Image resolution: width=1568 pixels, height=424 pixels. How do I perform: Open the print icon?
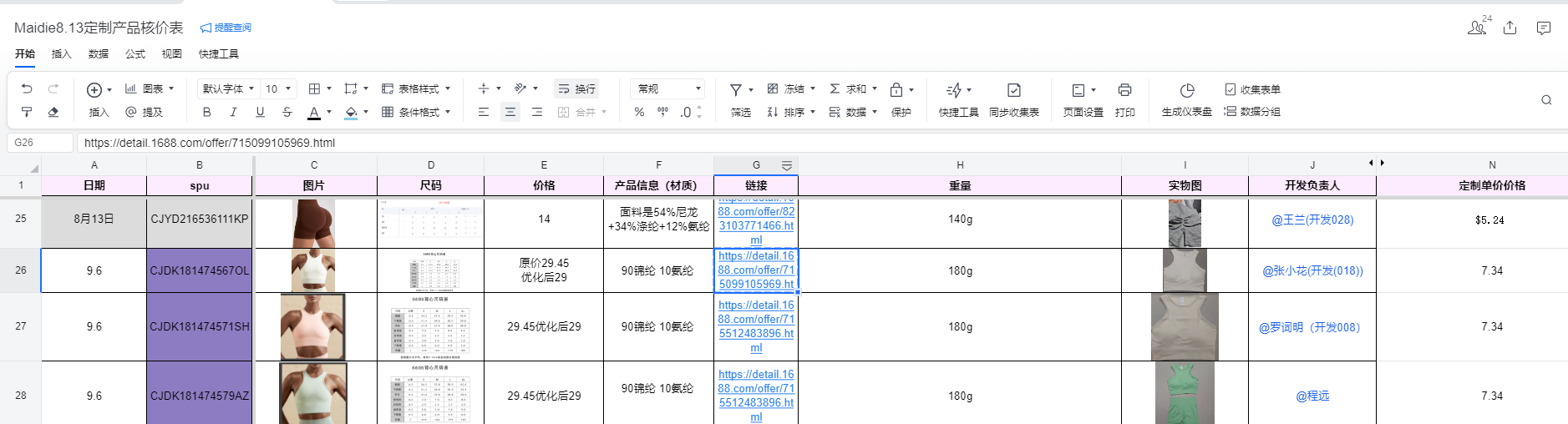click(1124, 90)
